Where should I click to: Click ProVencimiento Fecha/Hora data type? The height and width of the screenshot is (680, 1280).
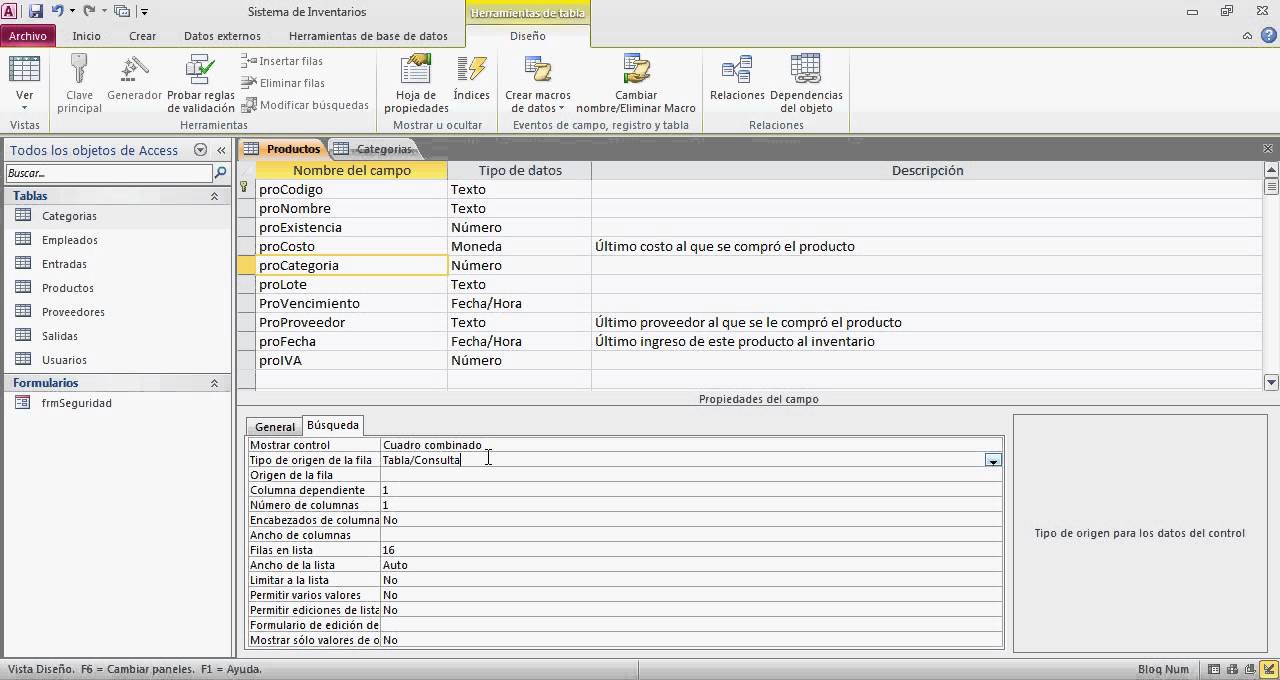pyautogui.click(x=519, y=303)
